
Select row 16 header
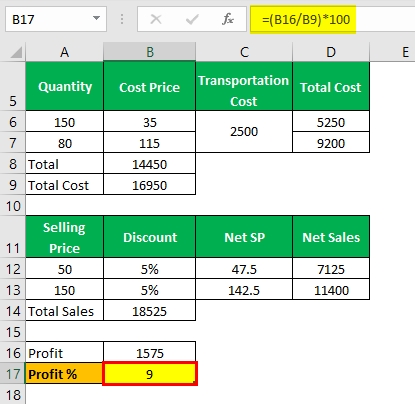point(13,353)
